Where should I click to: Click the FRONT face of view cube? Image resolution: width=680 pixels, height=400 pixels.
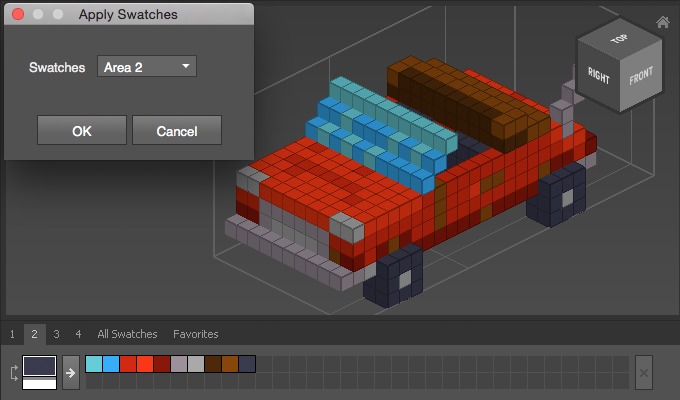(641, 78)
